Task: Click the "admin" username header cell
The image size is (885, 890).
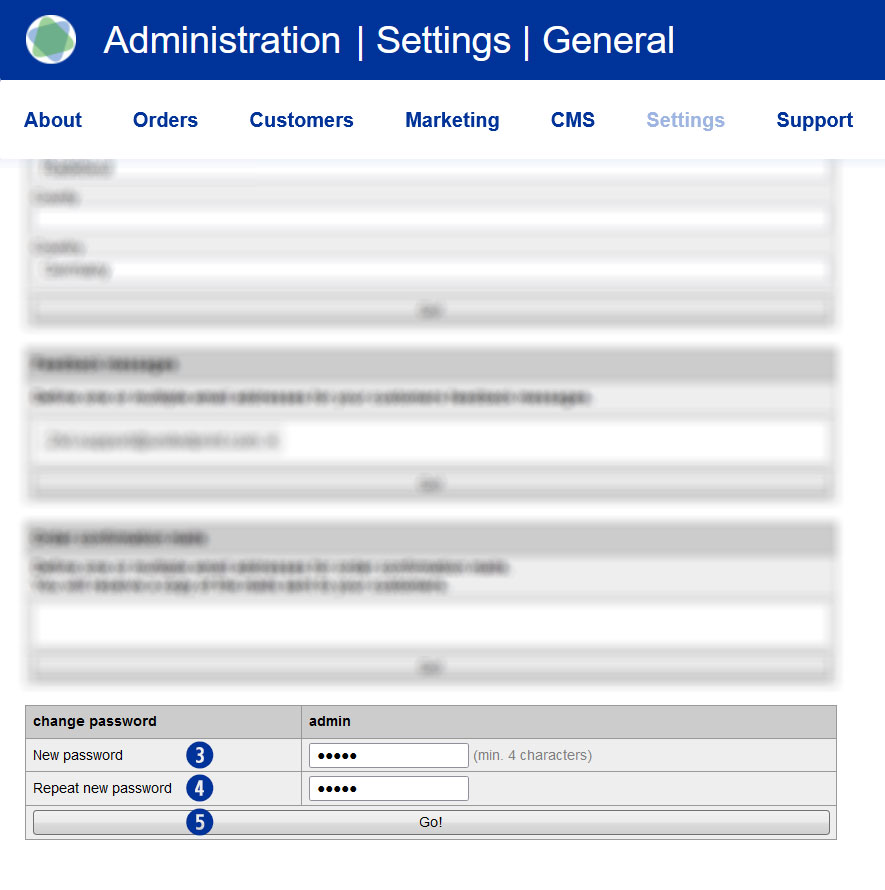Action: coord(330,721)
